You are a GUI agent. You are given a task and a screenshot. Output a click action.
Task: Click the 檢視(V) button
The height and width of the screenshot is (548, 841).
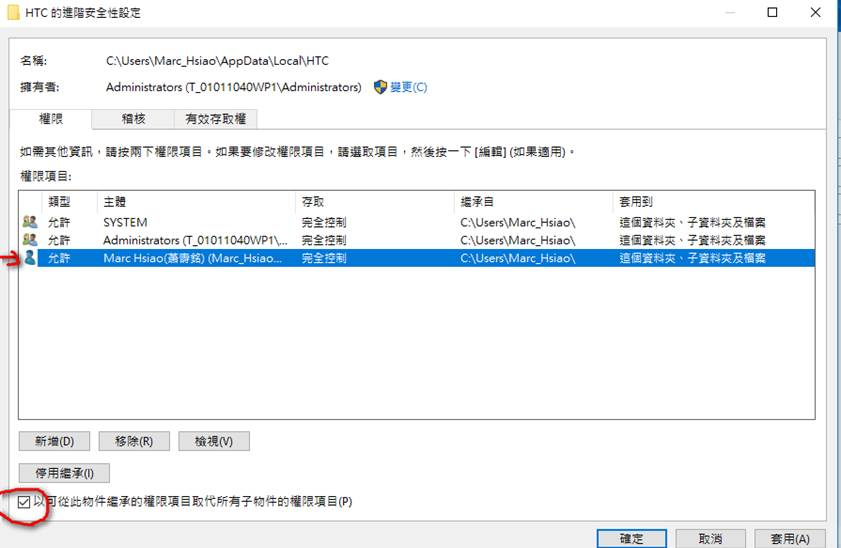(213, 441)
